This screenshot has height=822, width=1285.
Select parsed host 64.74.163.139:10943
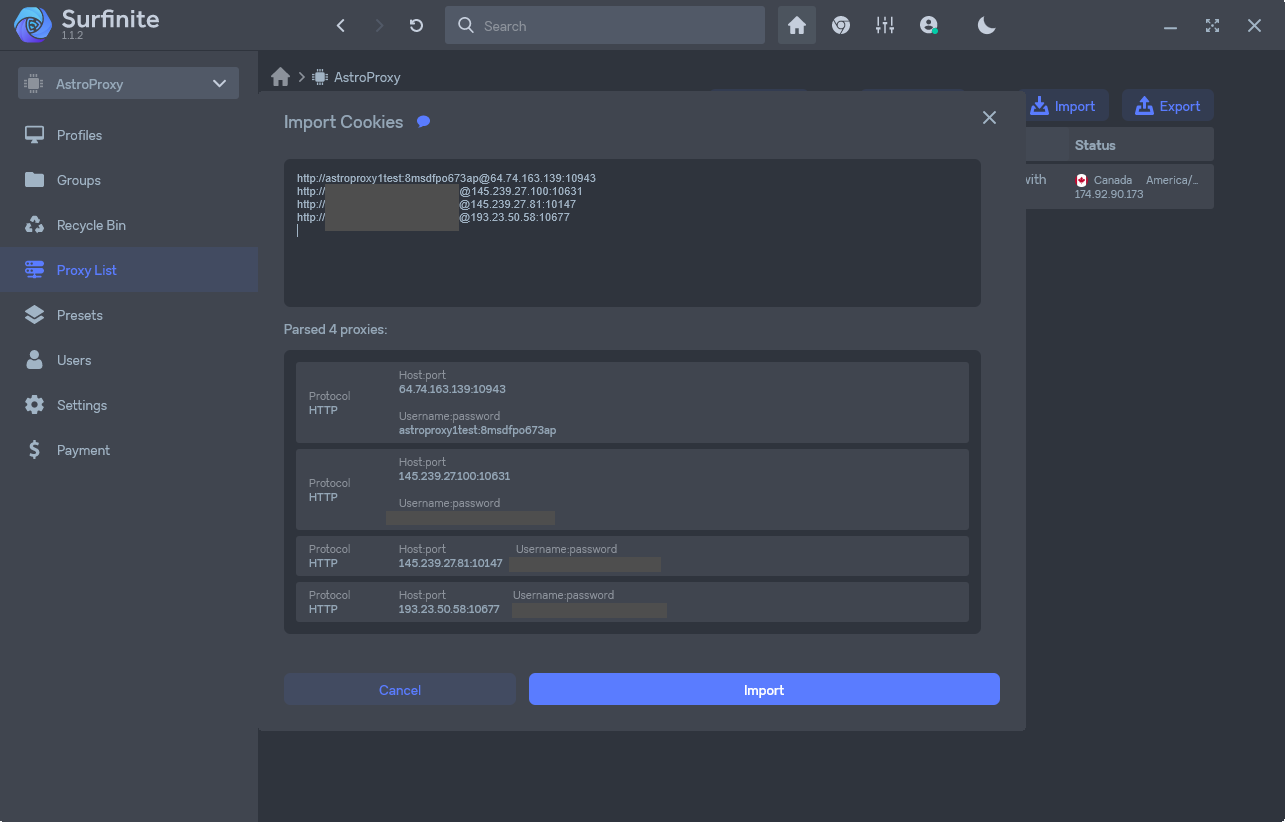452,389
